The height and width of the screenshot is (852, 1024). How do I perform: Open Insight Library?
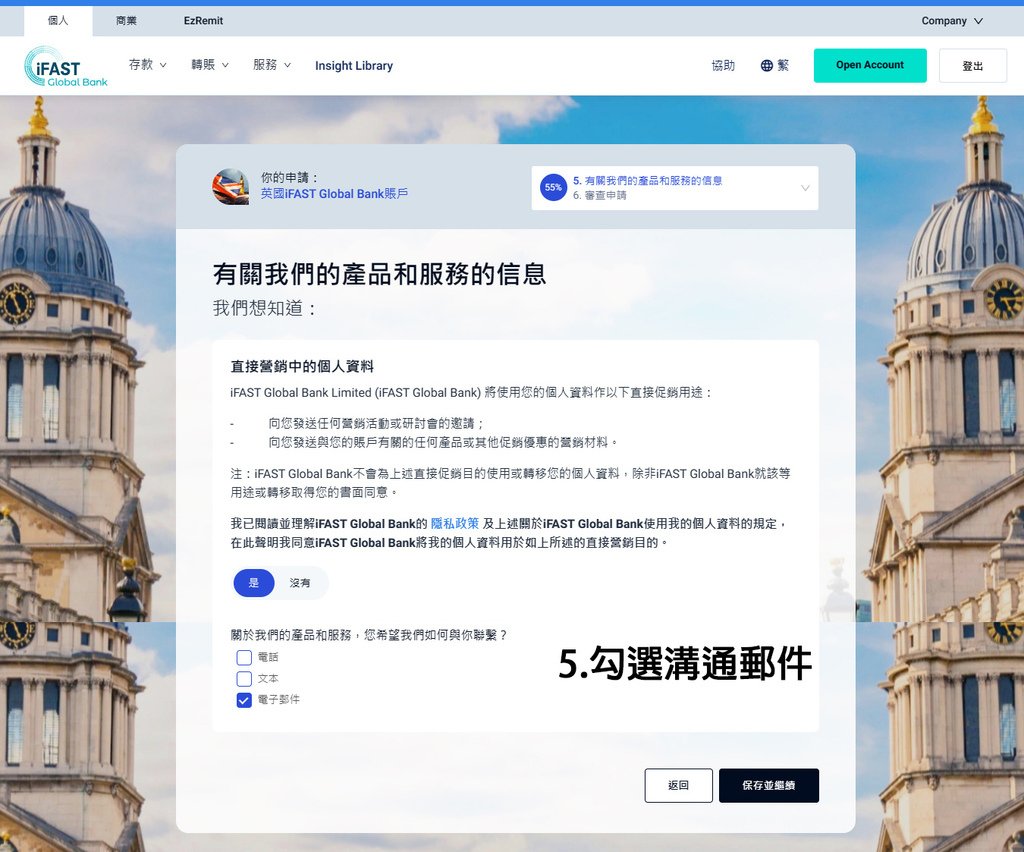[354, 65]
